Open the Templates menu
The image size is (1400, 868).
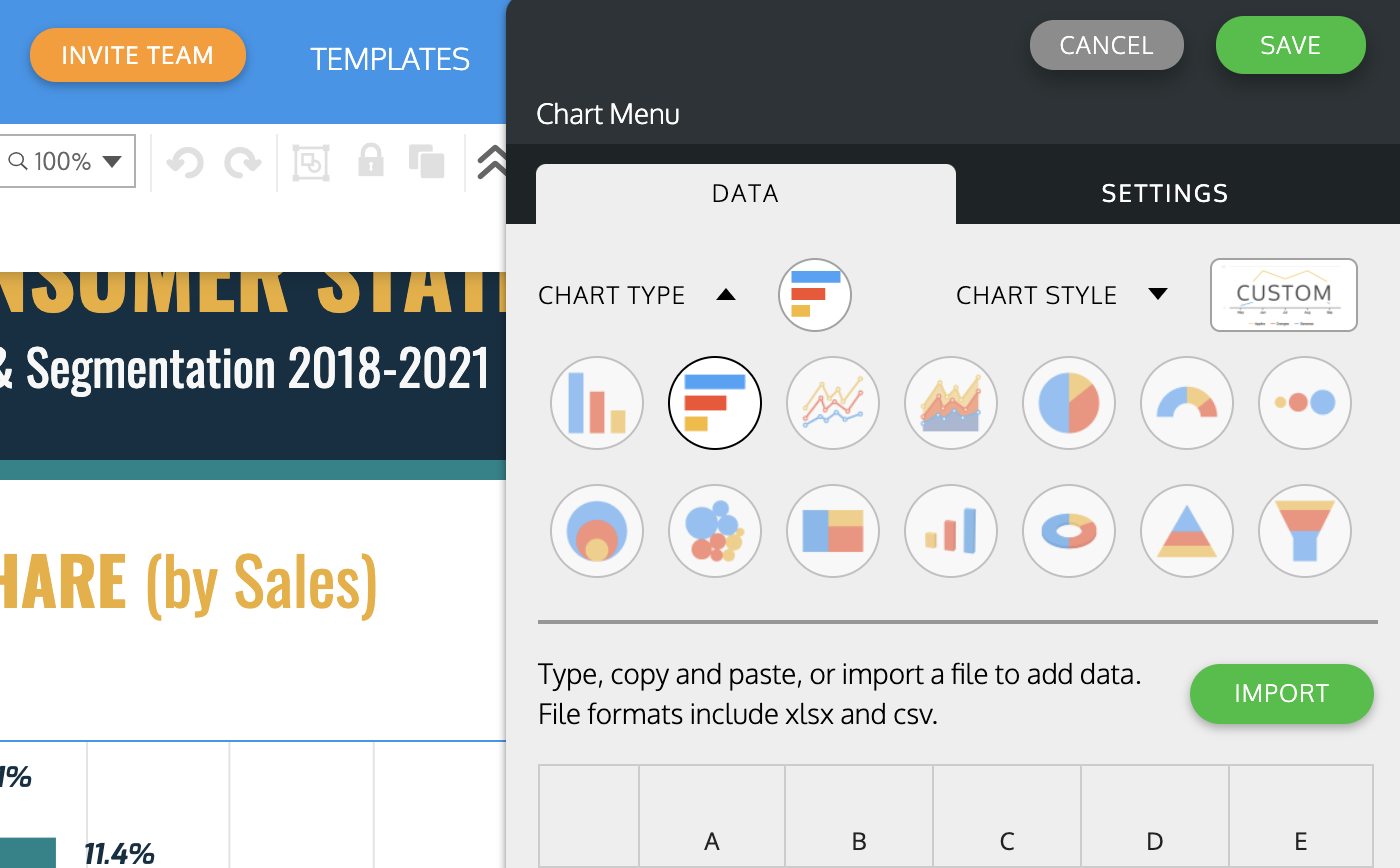click(x=390, y=59)
